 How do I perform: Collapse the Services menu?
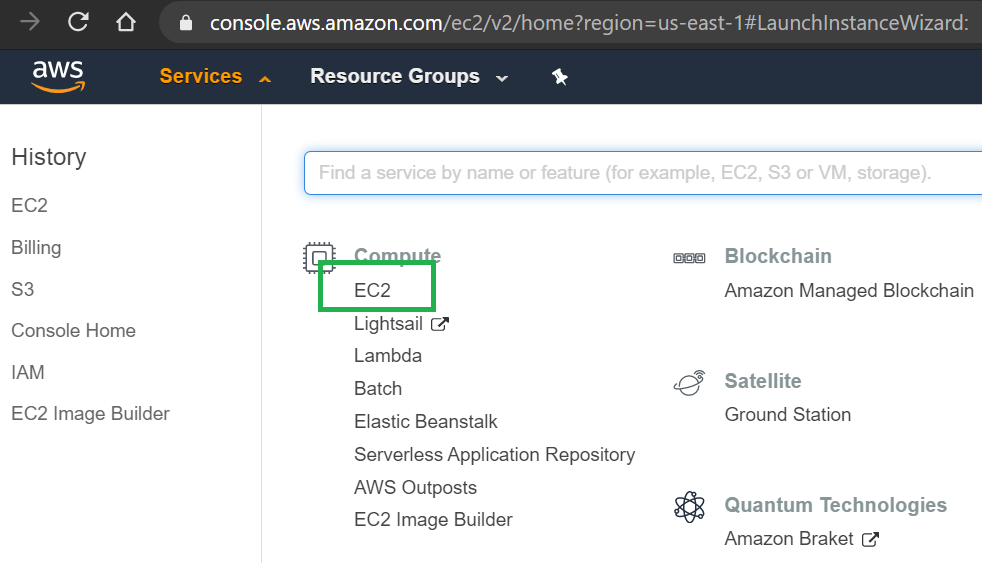pyautogui.click(x=214, y=77)
